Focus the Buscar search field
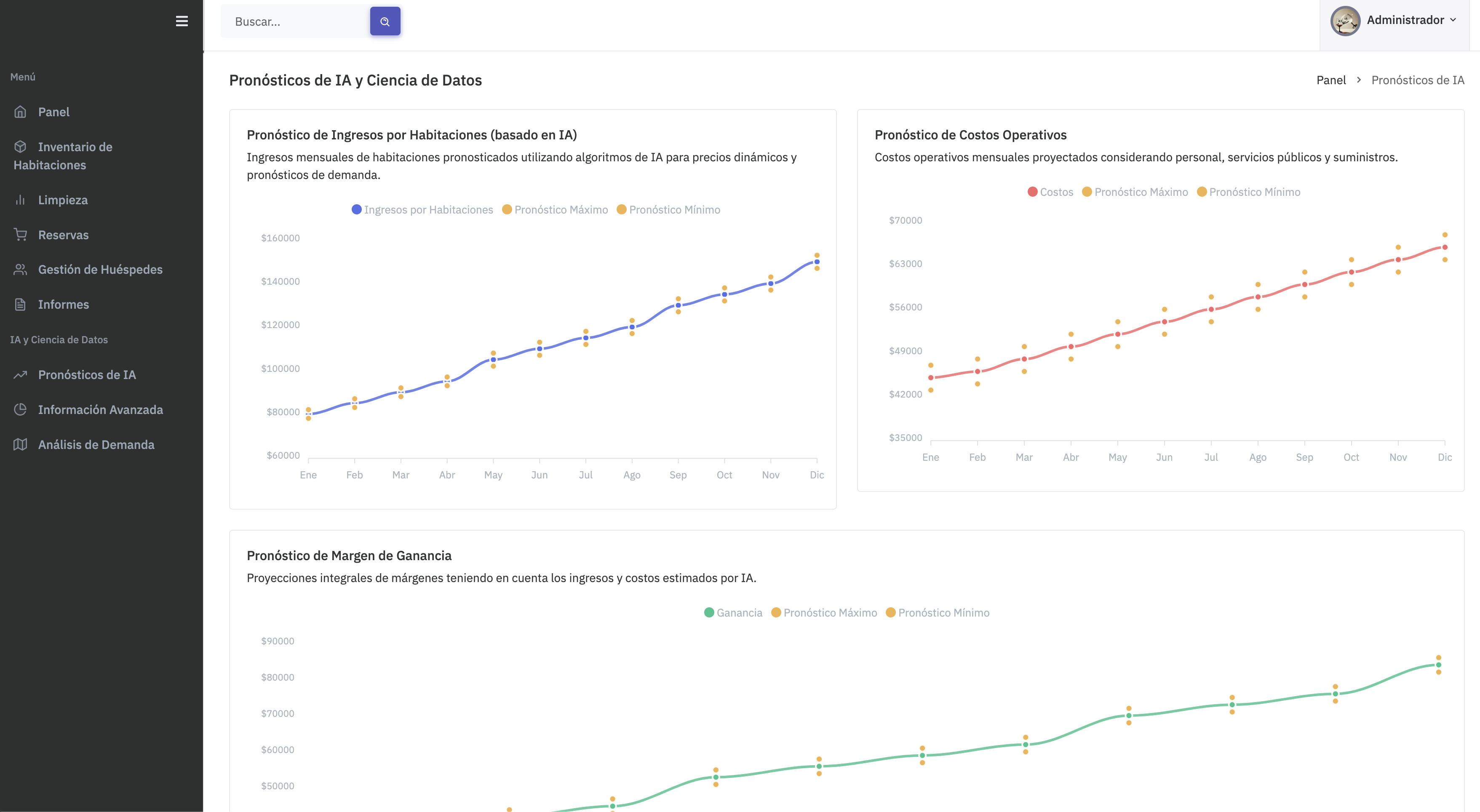 click(295, 21)
